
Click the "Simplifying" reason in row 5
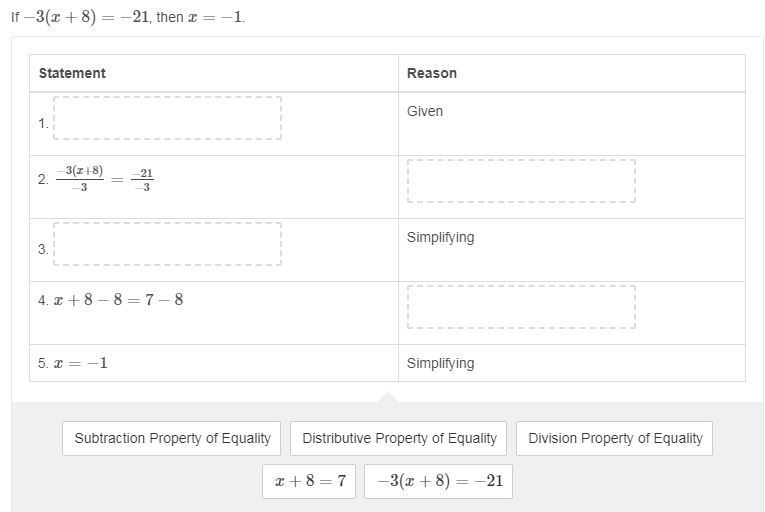pyautogui.click(x=440, y=363)
